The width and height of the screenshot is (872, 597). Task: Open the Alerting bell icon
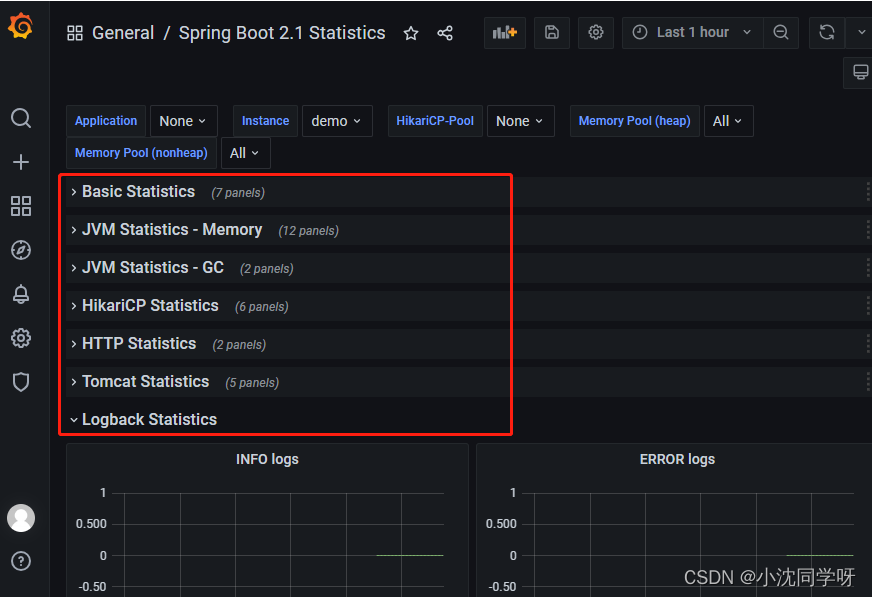(x=21, y=294)
